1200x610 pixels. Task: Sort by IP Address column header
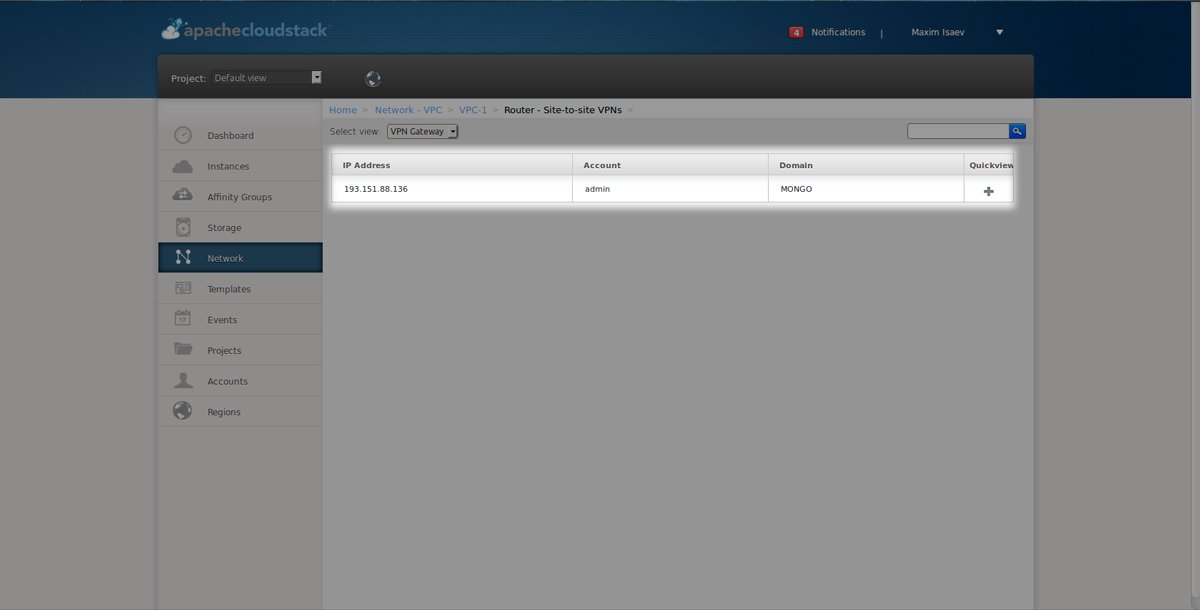click(452, 165)
